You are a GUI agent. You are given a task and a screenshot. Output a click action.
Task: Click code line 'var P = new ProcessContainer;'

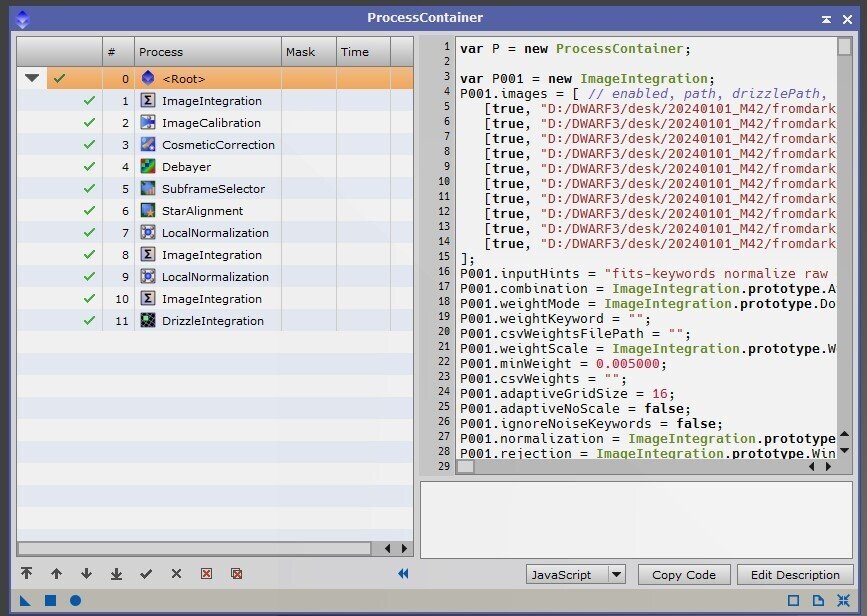coord(576,49)
